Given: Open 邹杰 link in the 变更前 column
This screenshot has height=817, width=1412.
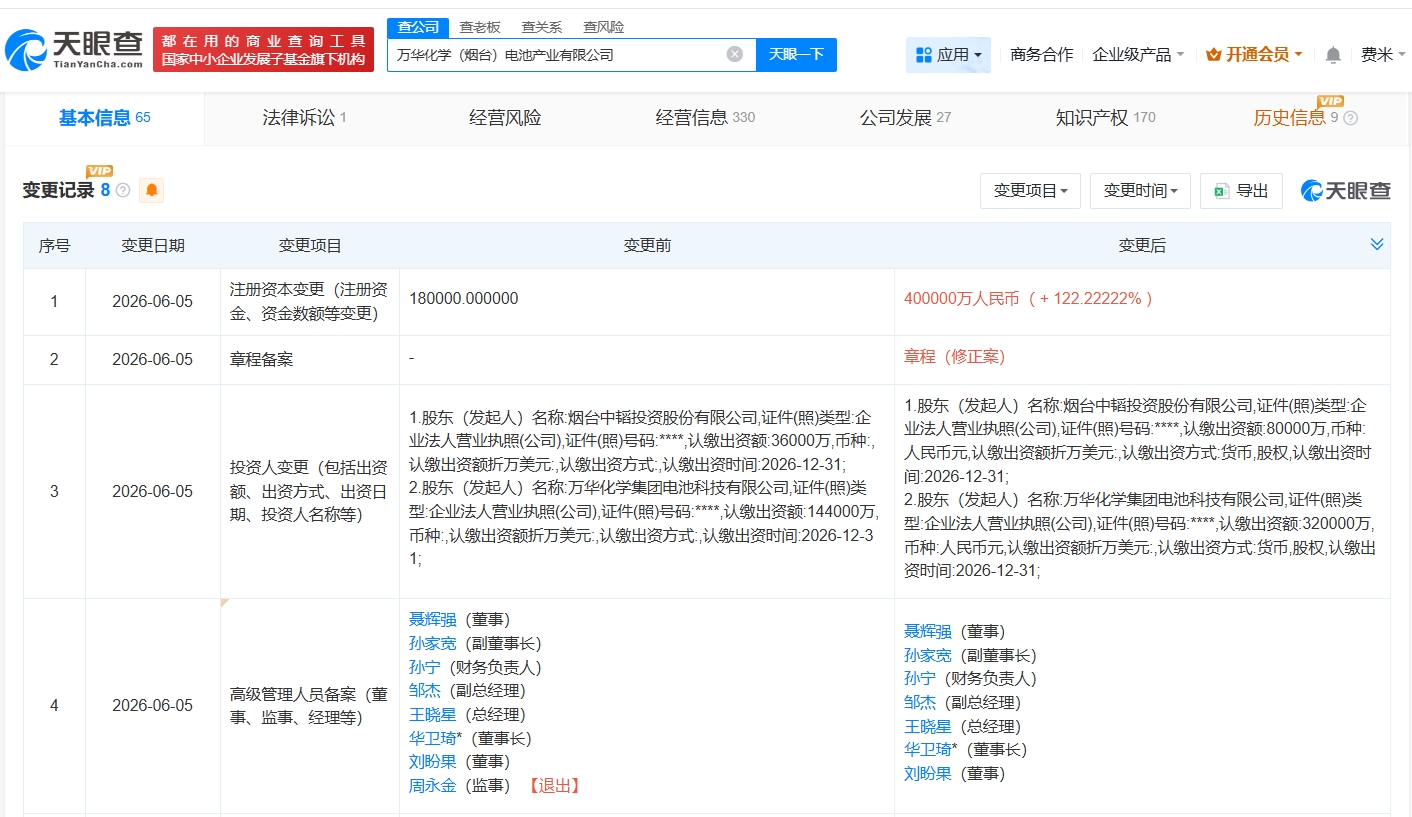Looking at the screenshot, I should point(425,691).
